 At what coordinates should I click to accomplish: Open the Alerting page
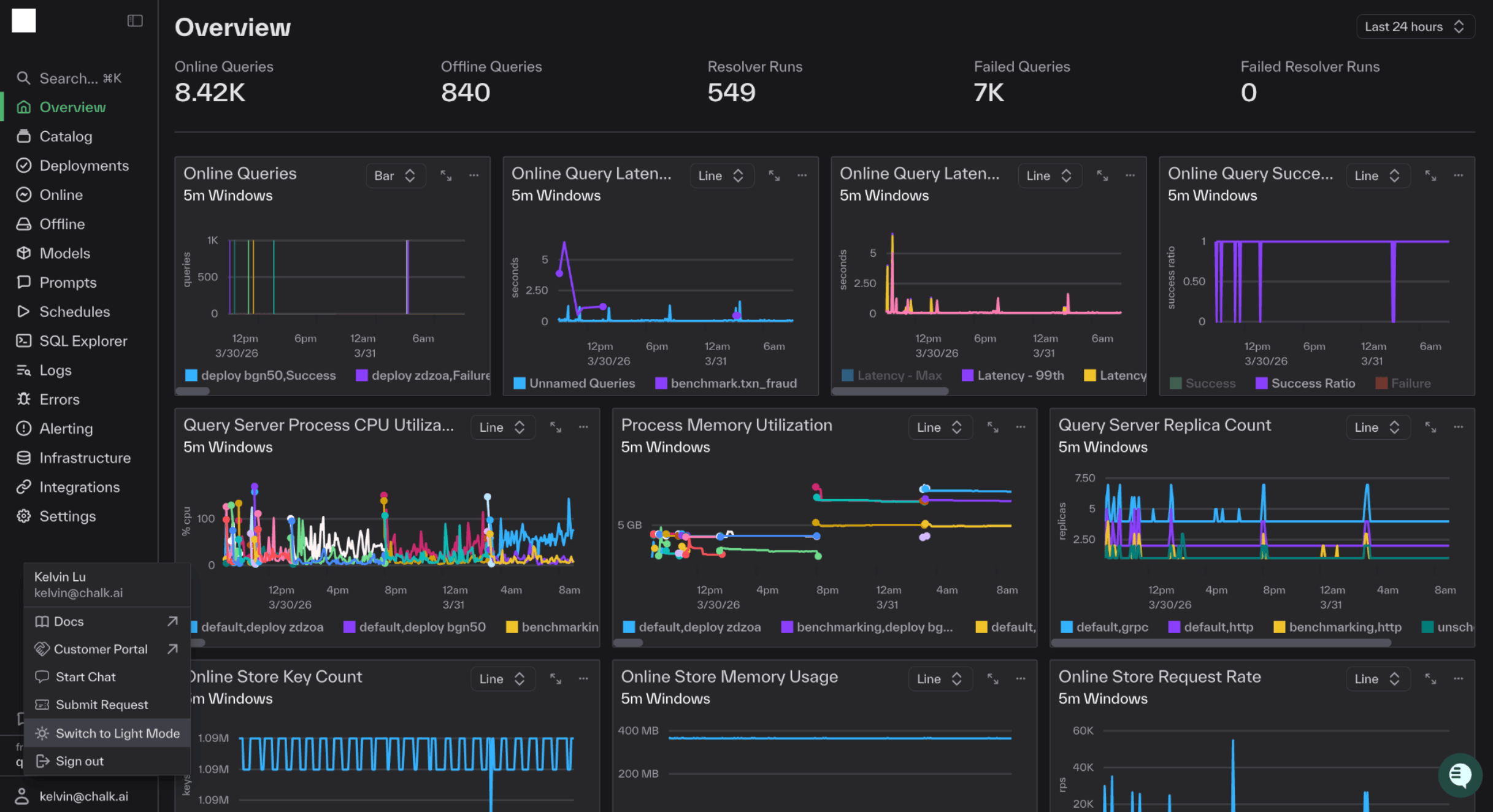point(65,428)
